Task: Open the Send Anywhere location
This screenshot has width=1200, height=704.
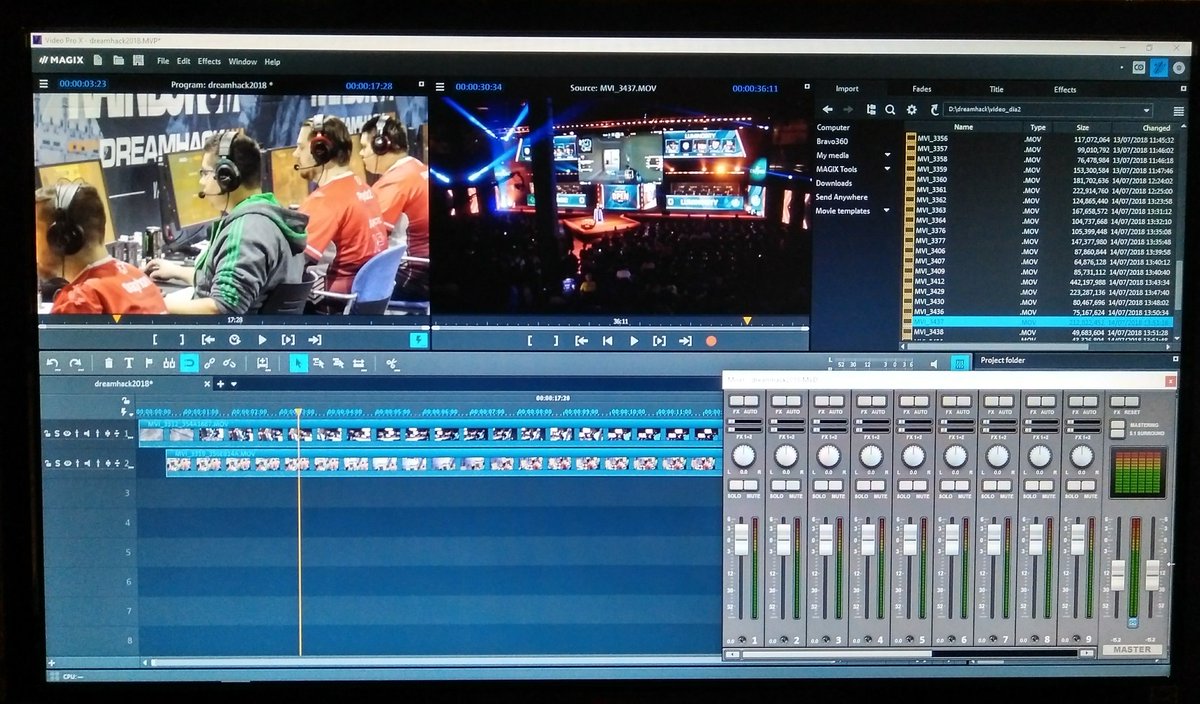Action: (x=842, y=197)
